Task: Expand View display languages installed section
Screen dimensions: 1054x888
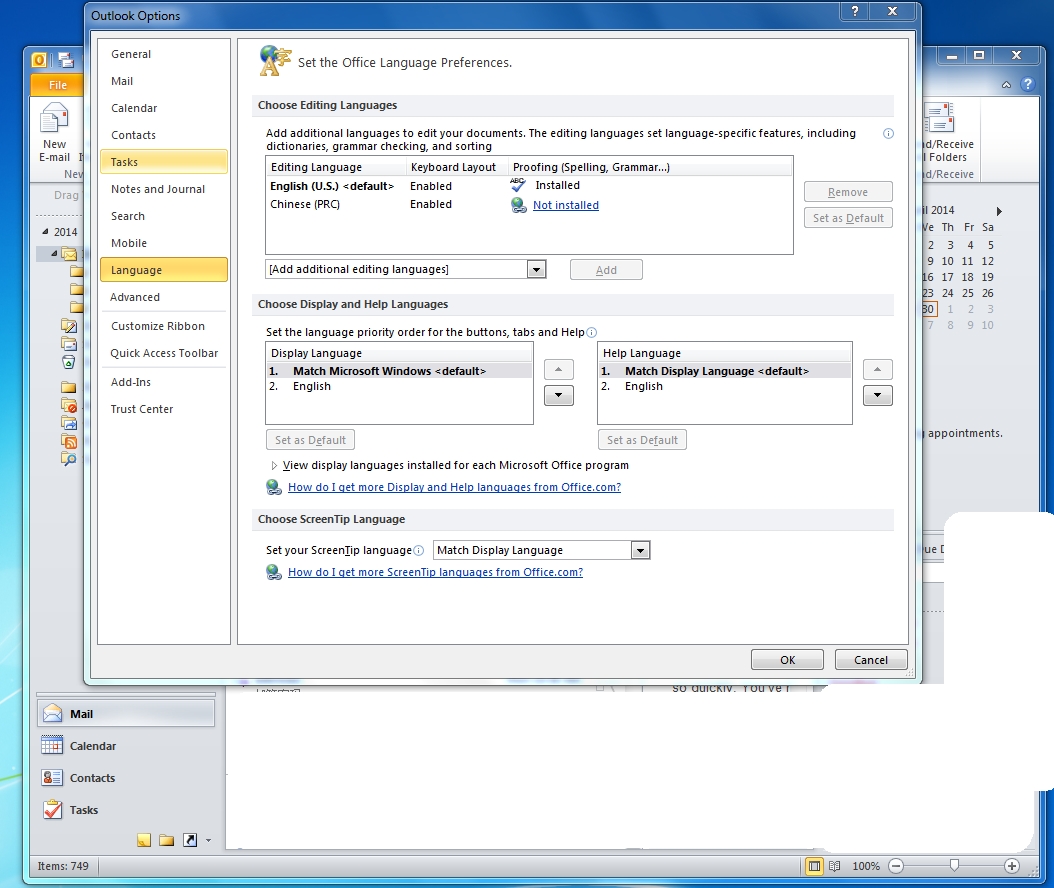Action: [x=274, y=465]
